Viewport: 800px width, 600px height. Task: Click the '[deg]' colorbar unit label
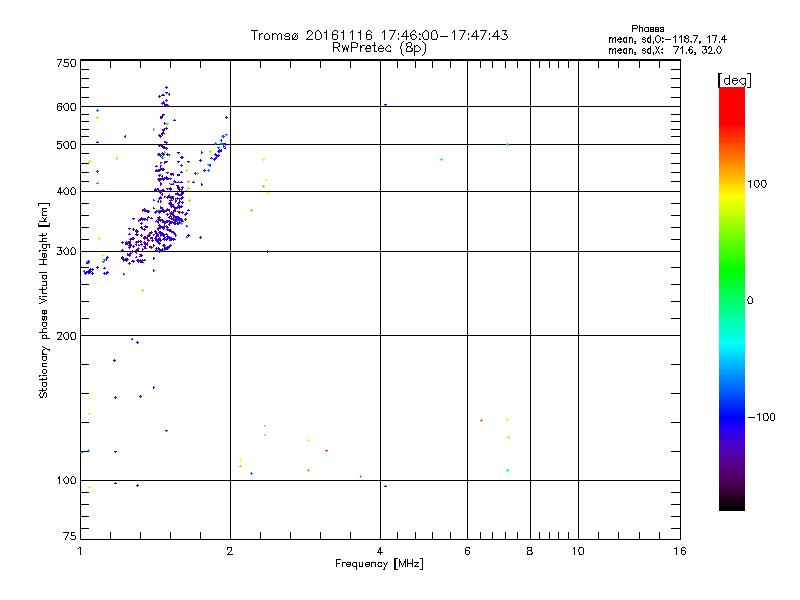734,80
